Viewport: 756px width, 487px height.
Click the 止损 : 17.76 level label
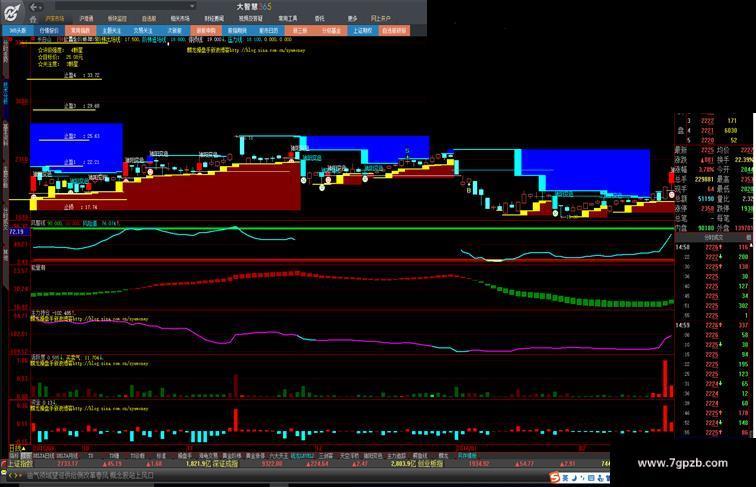pos(81,207)
